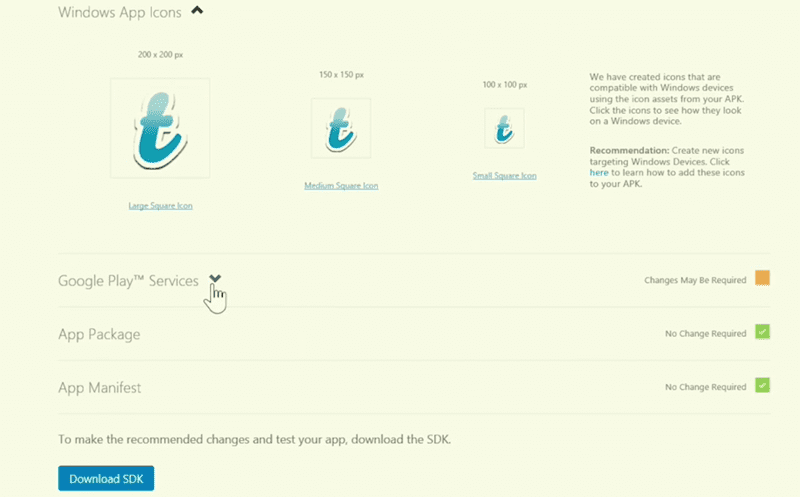Screen dimensions: 800x497
Task: Select the Google Play Services heading
Action: [128, 281]
